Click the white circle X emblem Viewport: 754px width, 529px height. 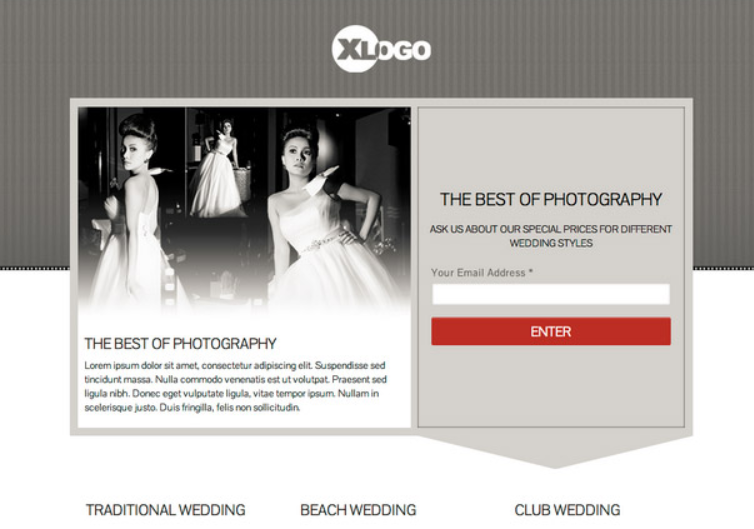355,49
